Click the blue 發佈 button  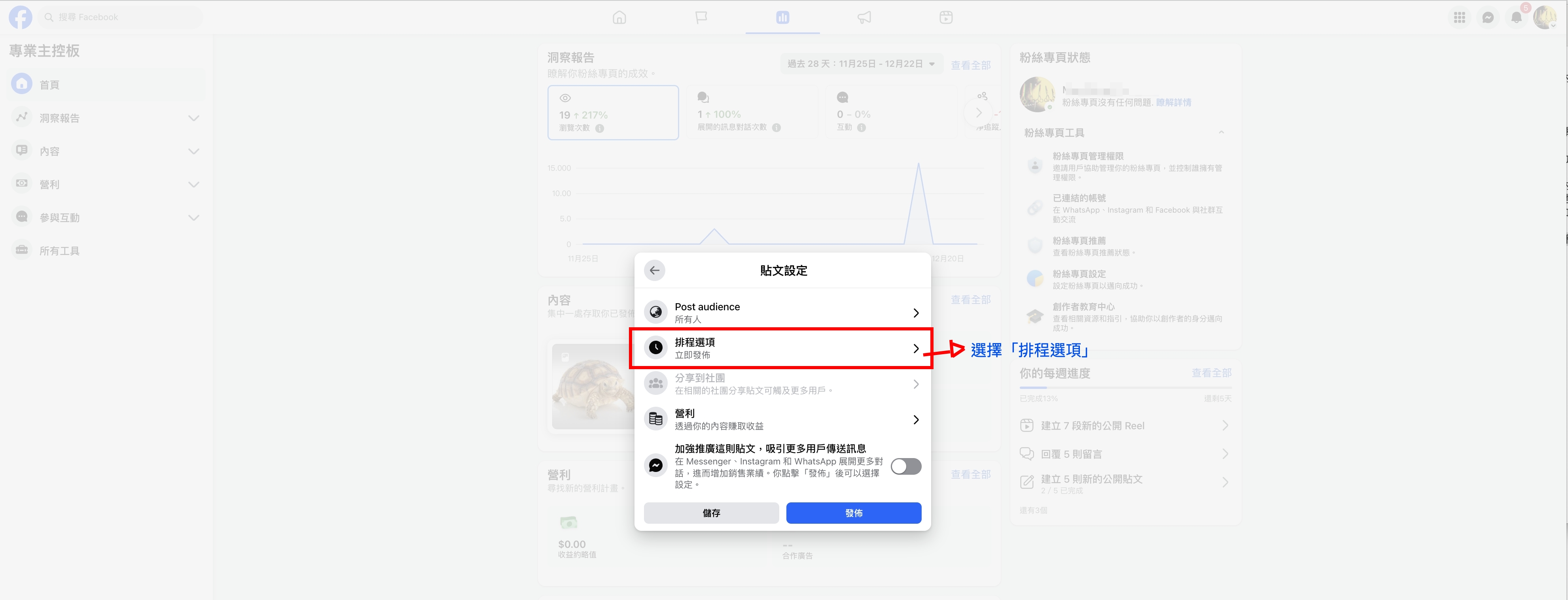(x=853, y=513)
